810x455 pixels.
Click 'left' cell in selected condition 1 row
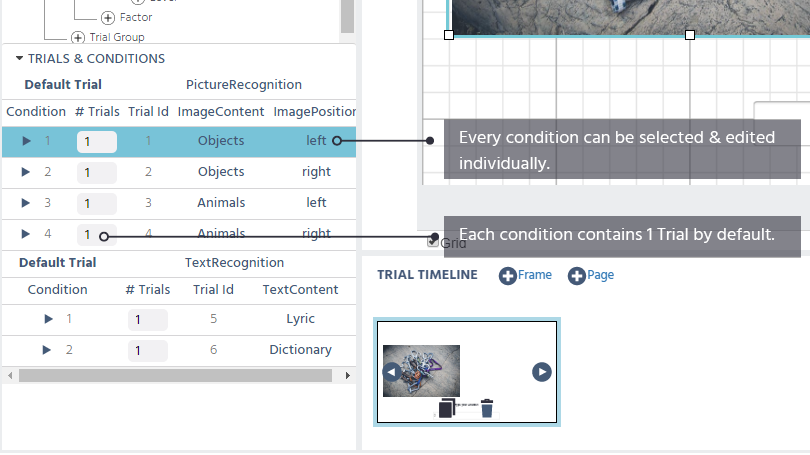pos(316,140)
